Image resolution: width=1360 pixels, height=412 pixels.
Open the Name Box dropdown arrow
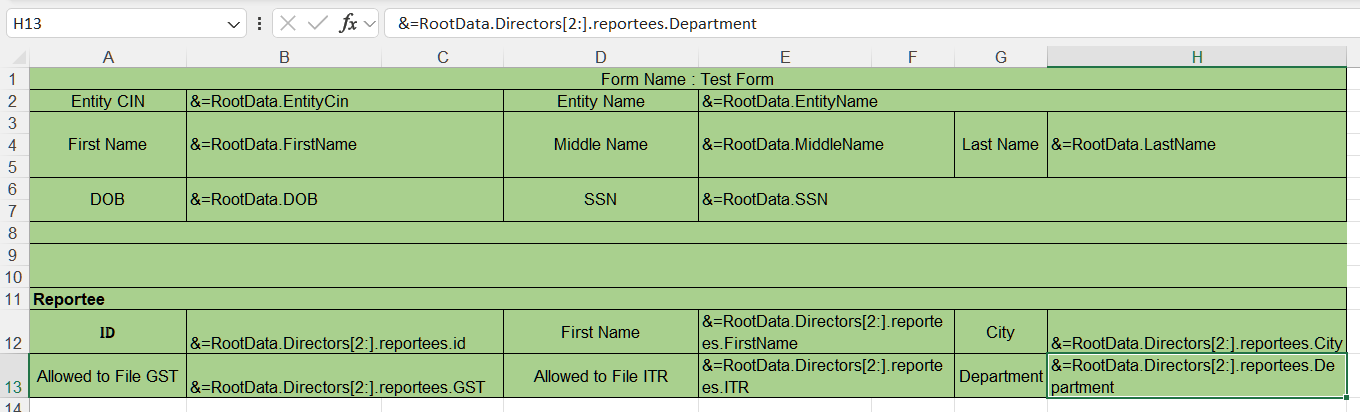coord(235,23)
